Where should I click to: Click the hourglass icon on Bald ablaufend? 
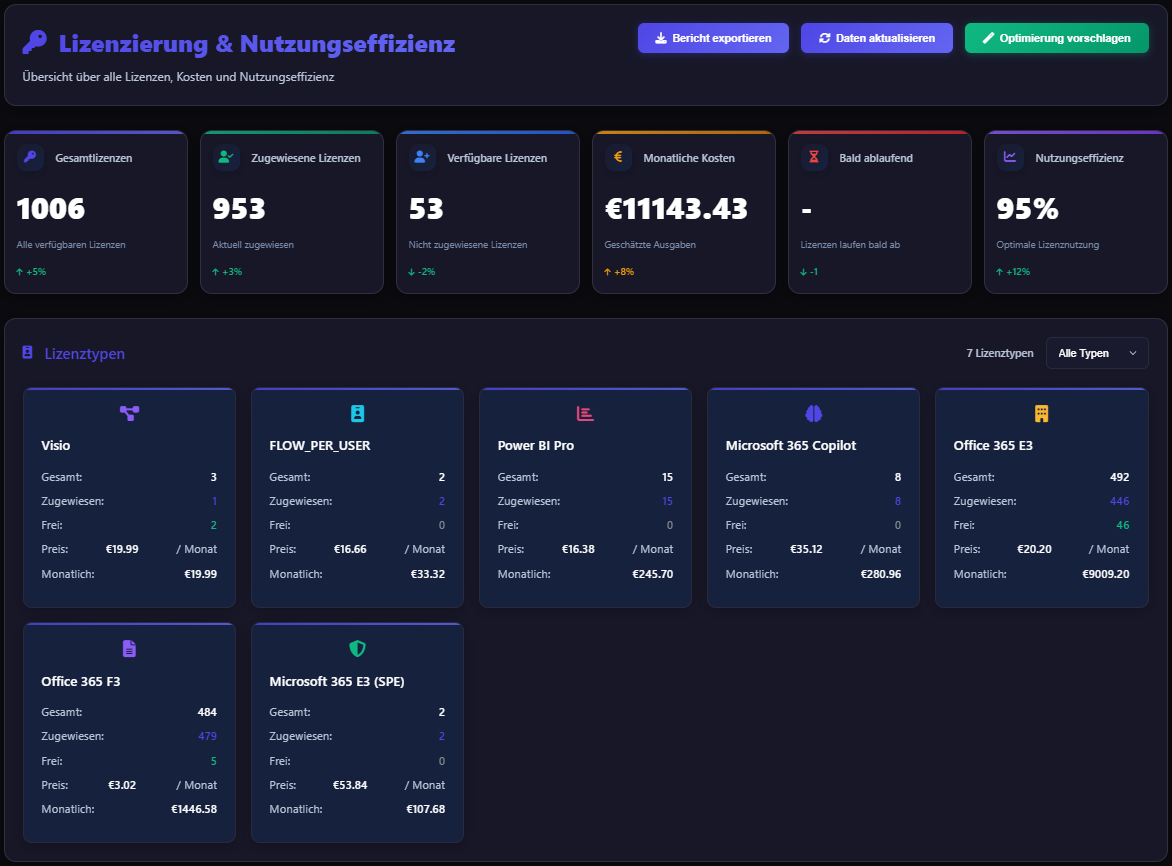point(814,157)
